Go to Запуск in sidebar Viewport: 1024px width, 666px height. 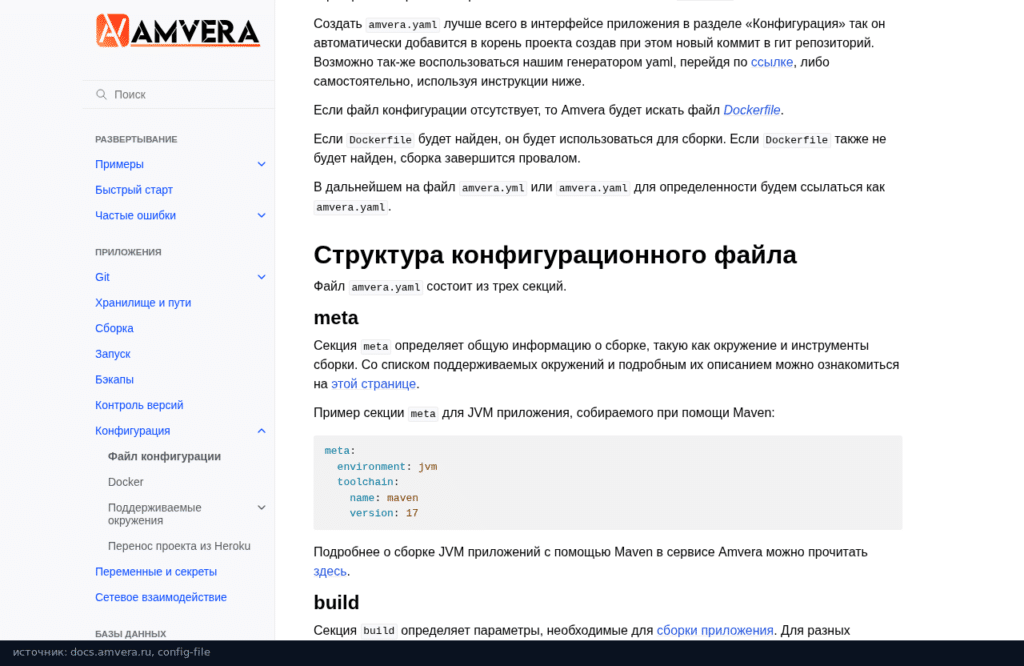[113, 354]
